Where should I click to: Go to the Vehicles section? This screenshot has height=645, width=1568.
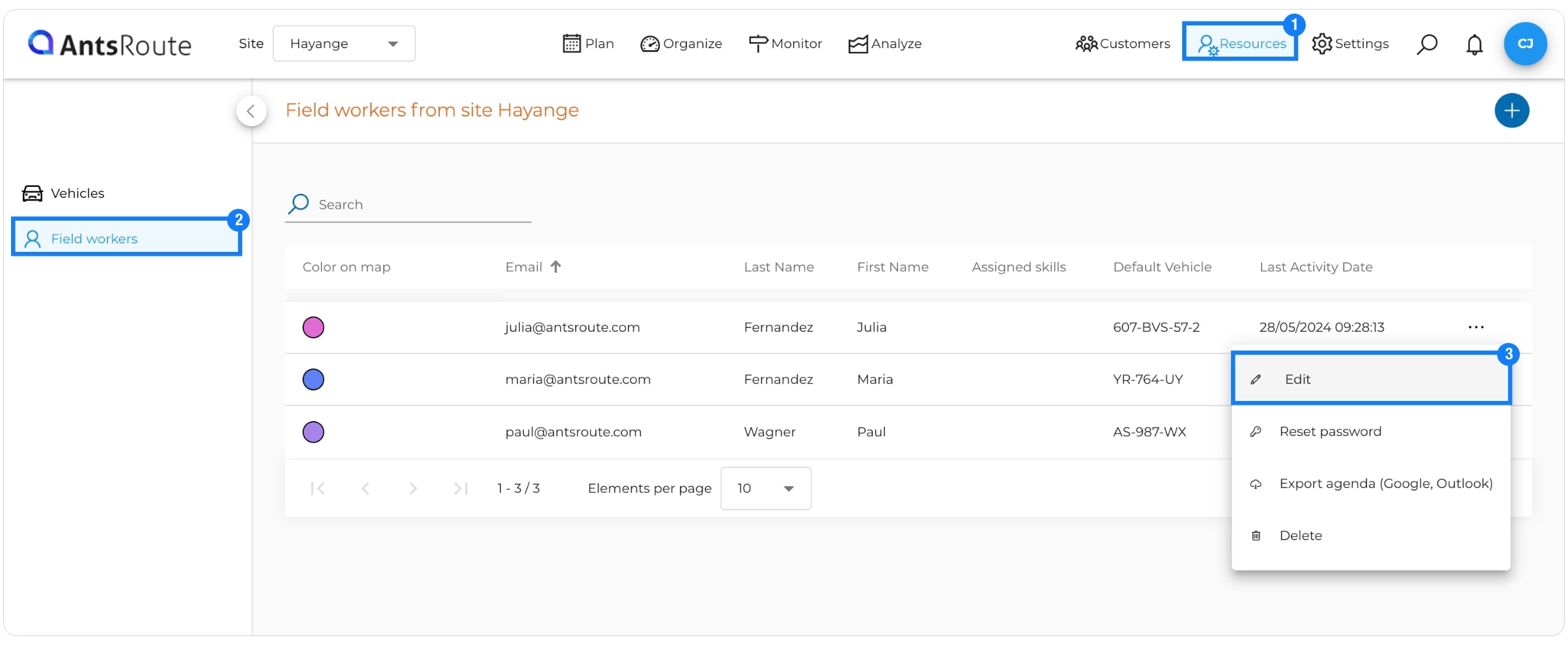(63, 193)
